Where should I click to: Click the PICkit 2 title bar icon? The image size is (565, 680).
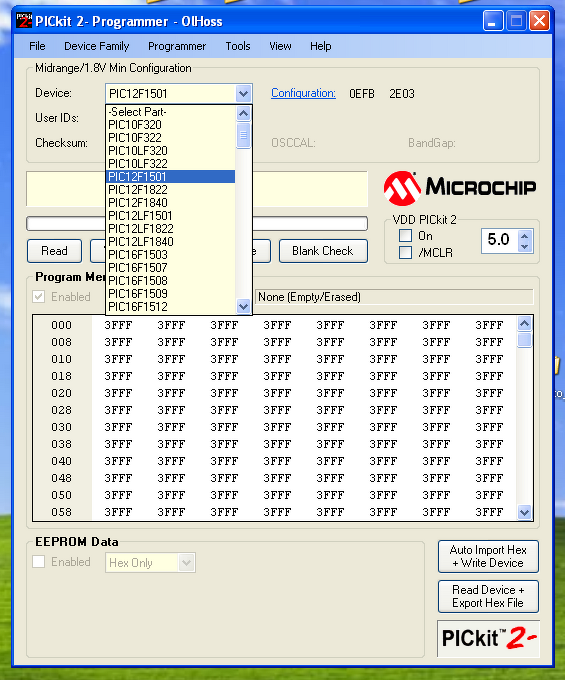click(x=24, y=20)
